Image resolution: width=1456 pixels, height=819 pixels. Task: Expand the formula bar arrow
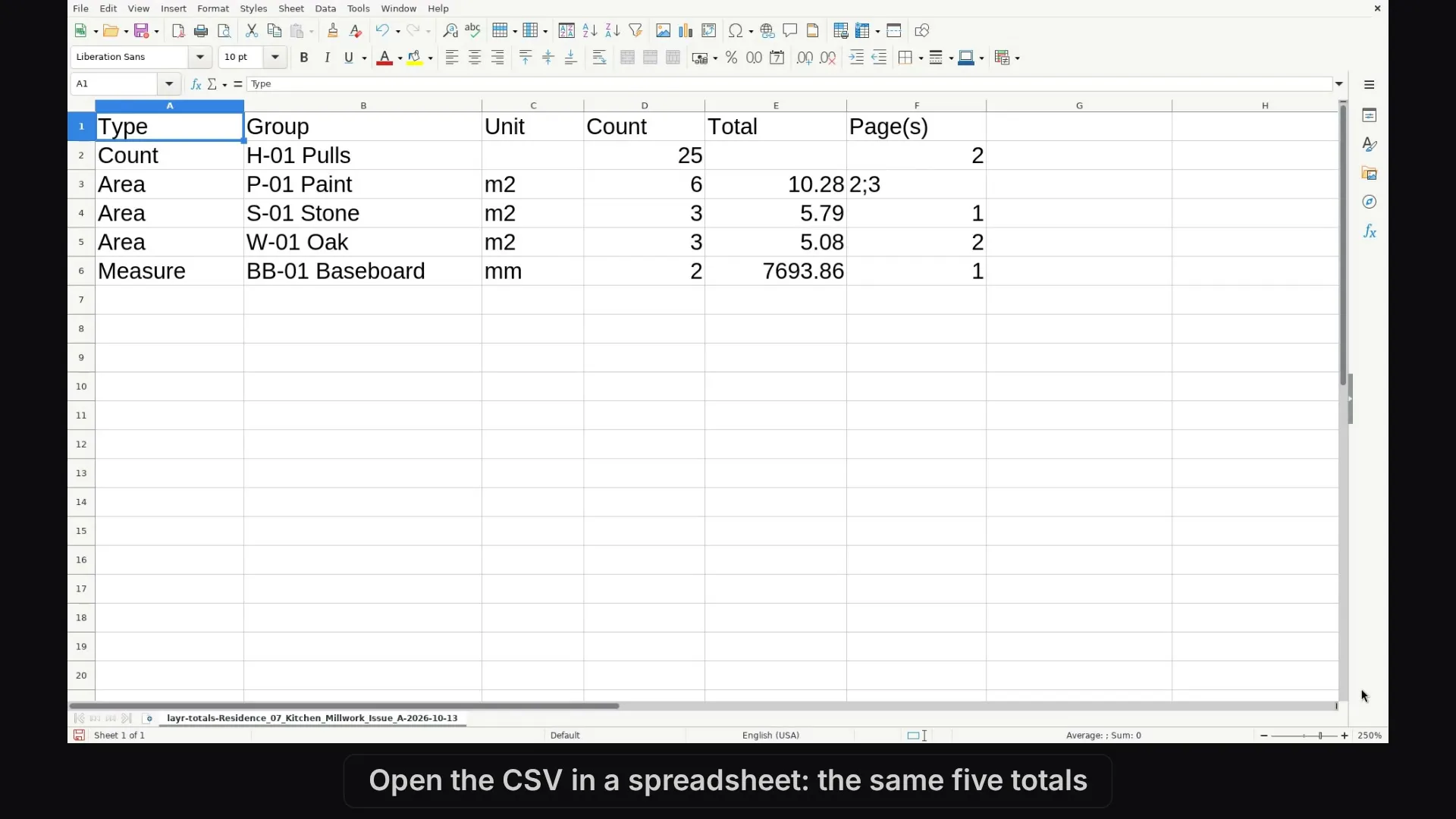[1339, 84]
